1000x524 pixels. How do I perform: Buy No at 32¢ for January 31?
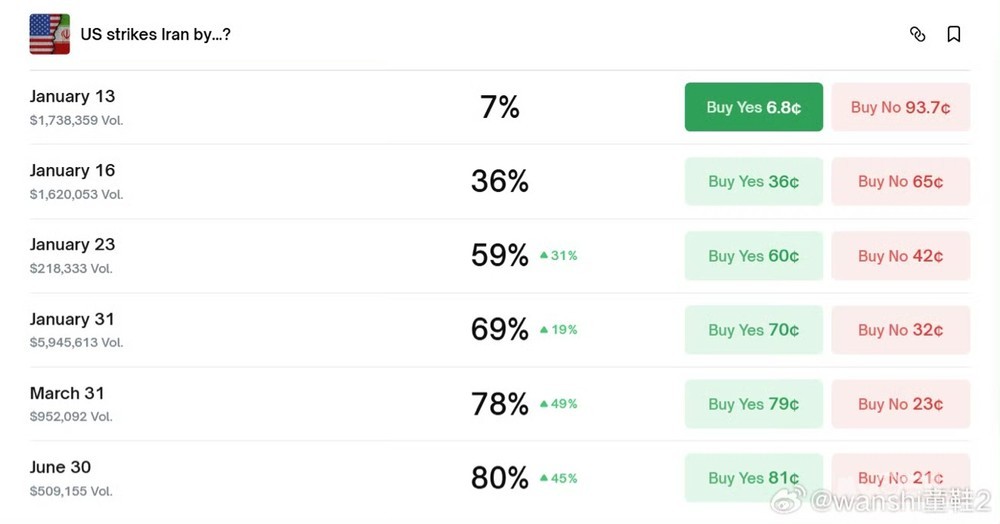click(x=900, y=330)
